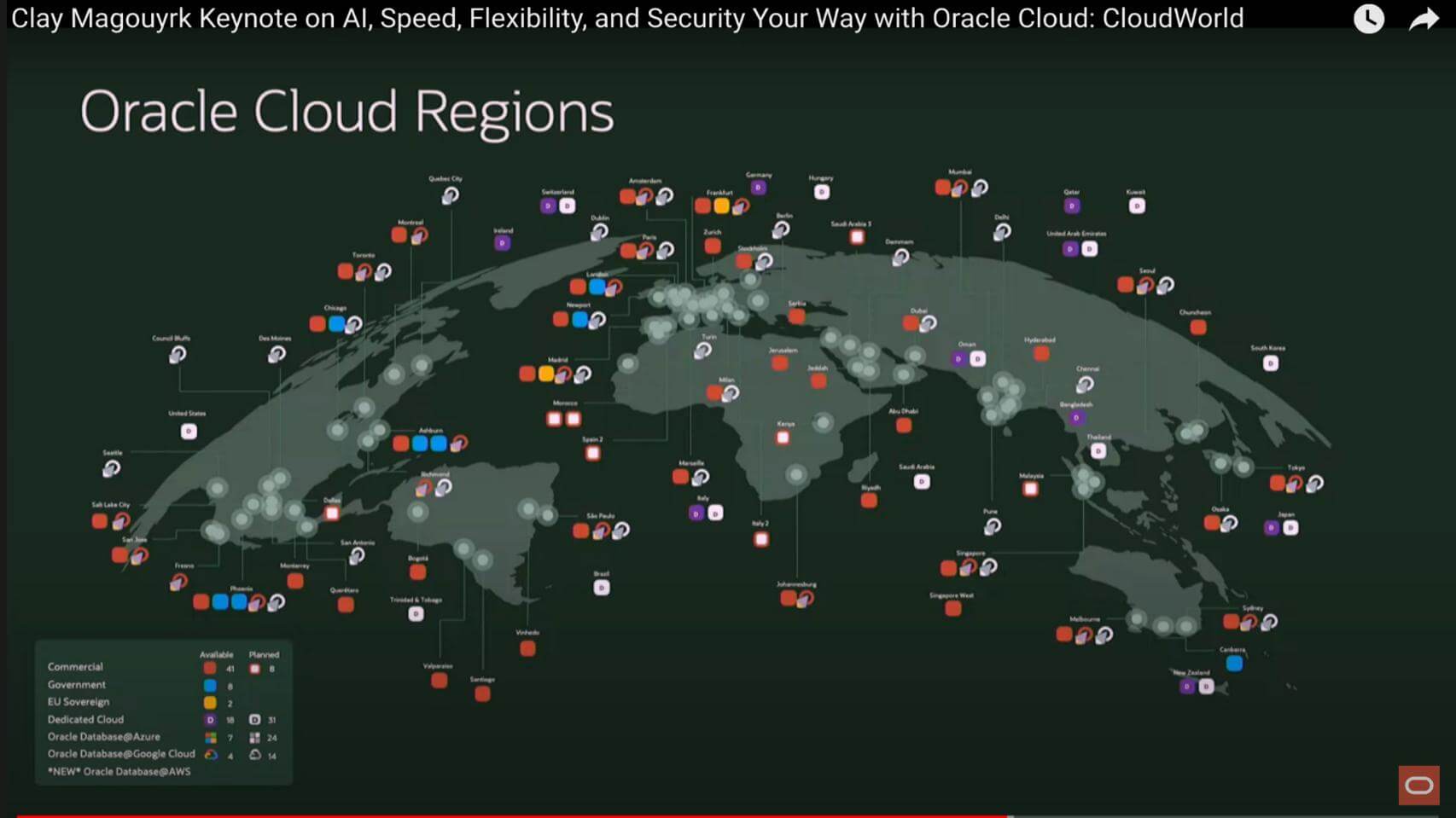This screenshot has height=818, width=1456.
Task: Click the Oracle Cloud Regions slide heading
Action: point(347,112)
